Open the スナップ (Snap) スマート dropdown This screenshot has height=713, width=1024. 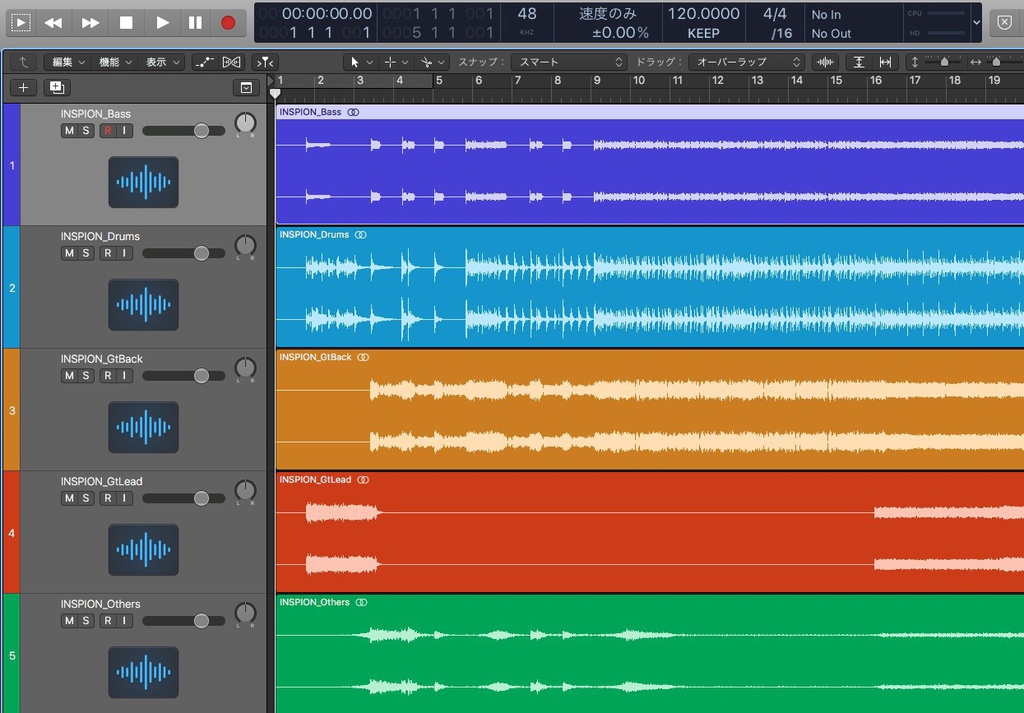point(570,62)
